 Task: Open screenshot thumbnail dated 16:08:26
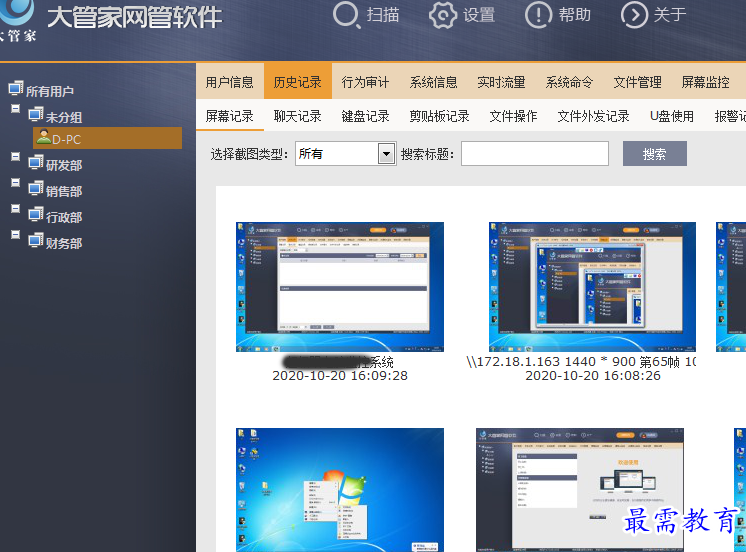[592, 286]
